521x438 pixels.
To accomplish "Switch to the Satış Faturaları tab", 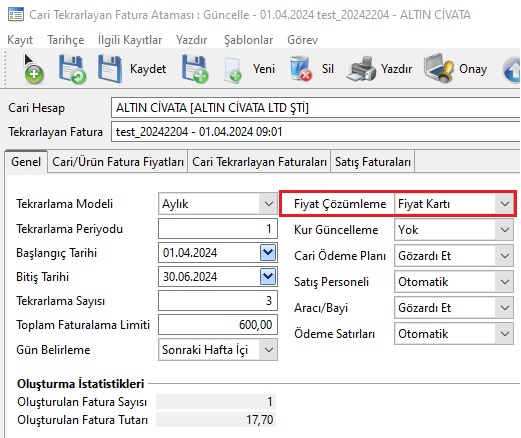I will pyautogui.click(x=373, y=162).
